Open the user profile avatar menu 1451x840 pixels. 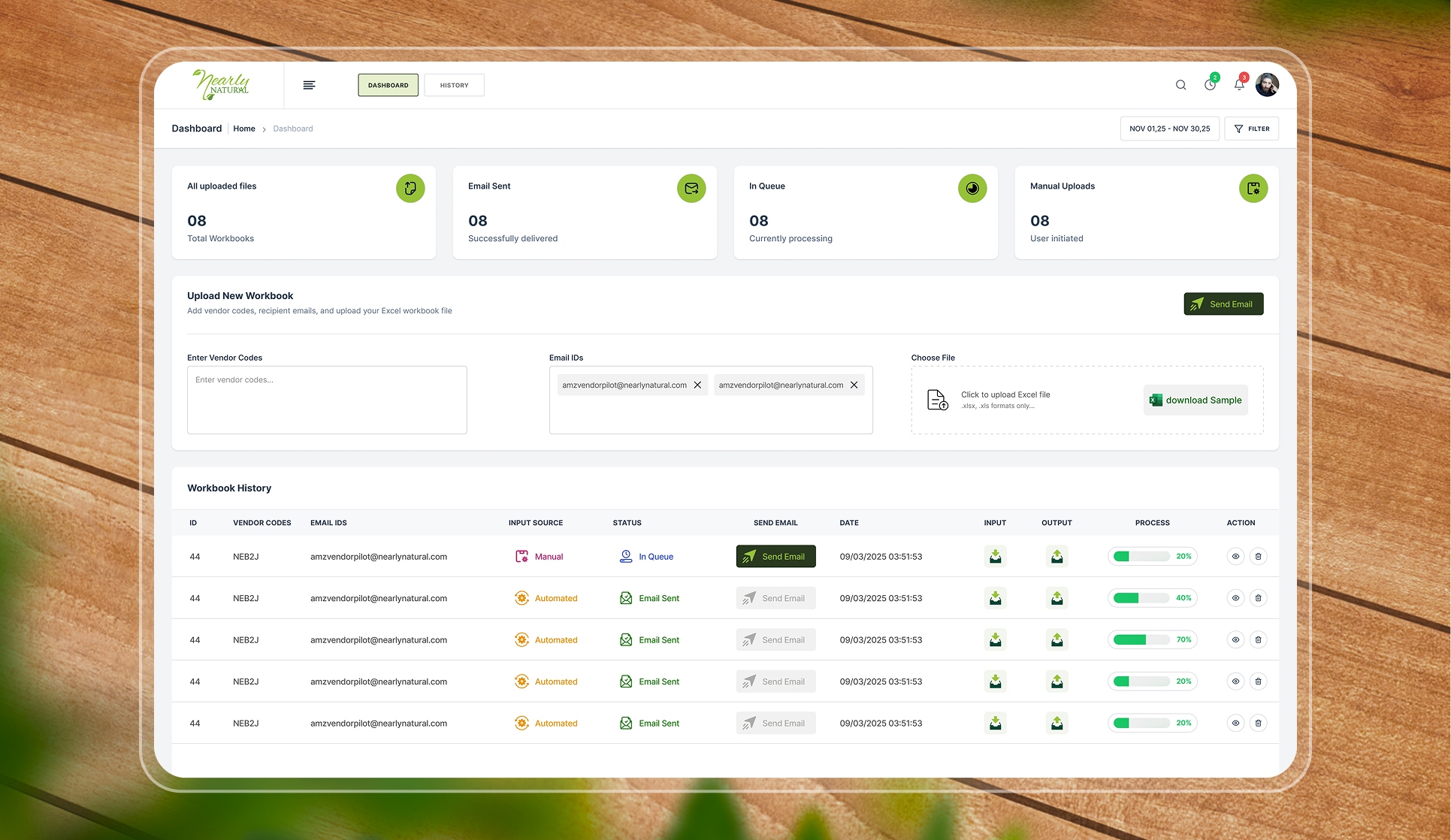[1267, 85]
